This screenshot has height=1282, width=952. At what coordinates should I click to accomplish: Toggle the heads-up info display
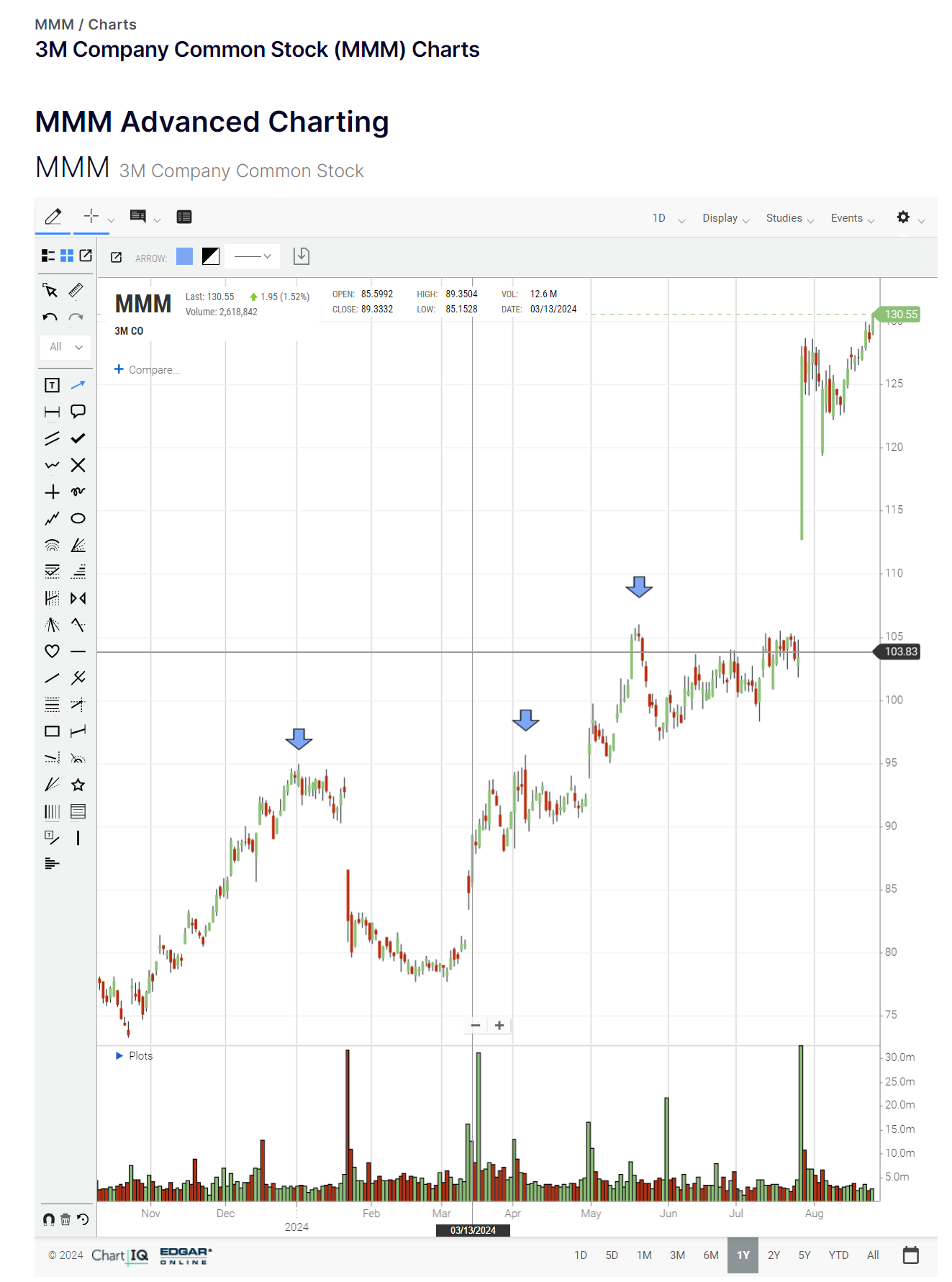click(138, 216)
